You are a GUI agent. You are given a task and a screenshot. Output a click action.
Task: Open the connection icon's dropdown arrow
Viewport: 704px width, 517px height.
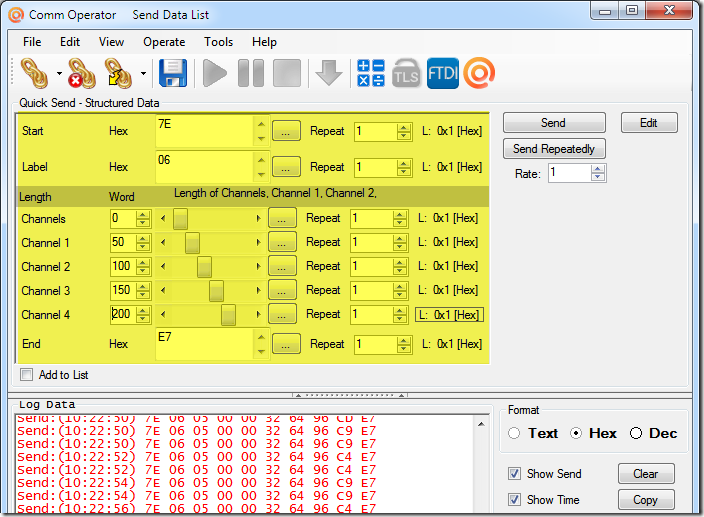point(59,73)
